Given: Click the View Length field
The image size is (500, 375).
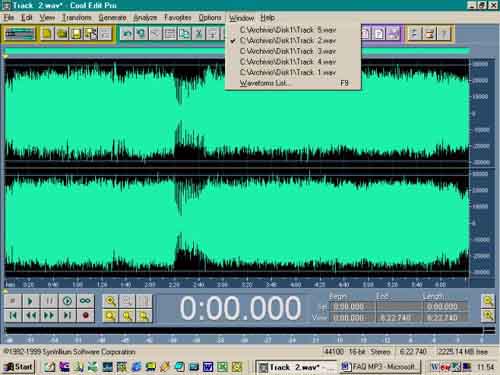Looking at the screenshot, I should [x=445, y=318].
